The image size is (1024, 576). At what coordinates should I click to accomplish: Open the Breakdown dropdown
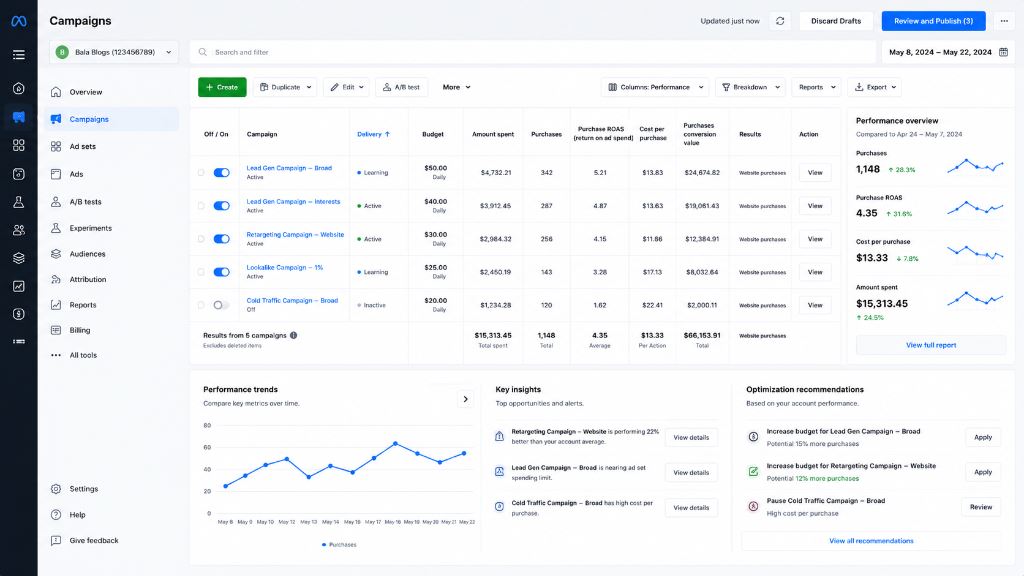pyautogui.click(x=751, y=87)
